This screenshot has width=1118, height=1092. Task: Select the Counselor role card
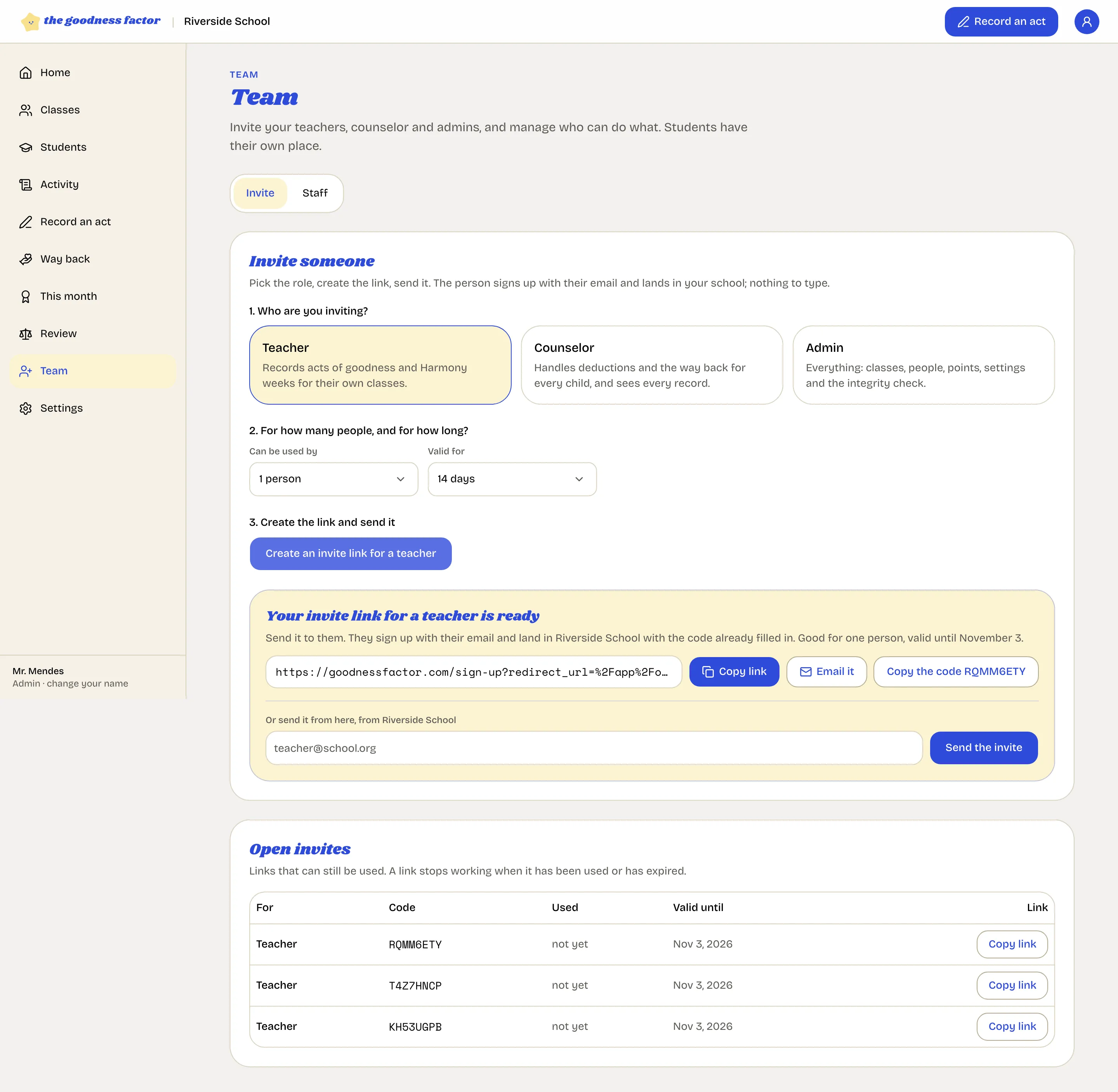pyautogui.click(x=652, y=365)
